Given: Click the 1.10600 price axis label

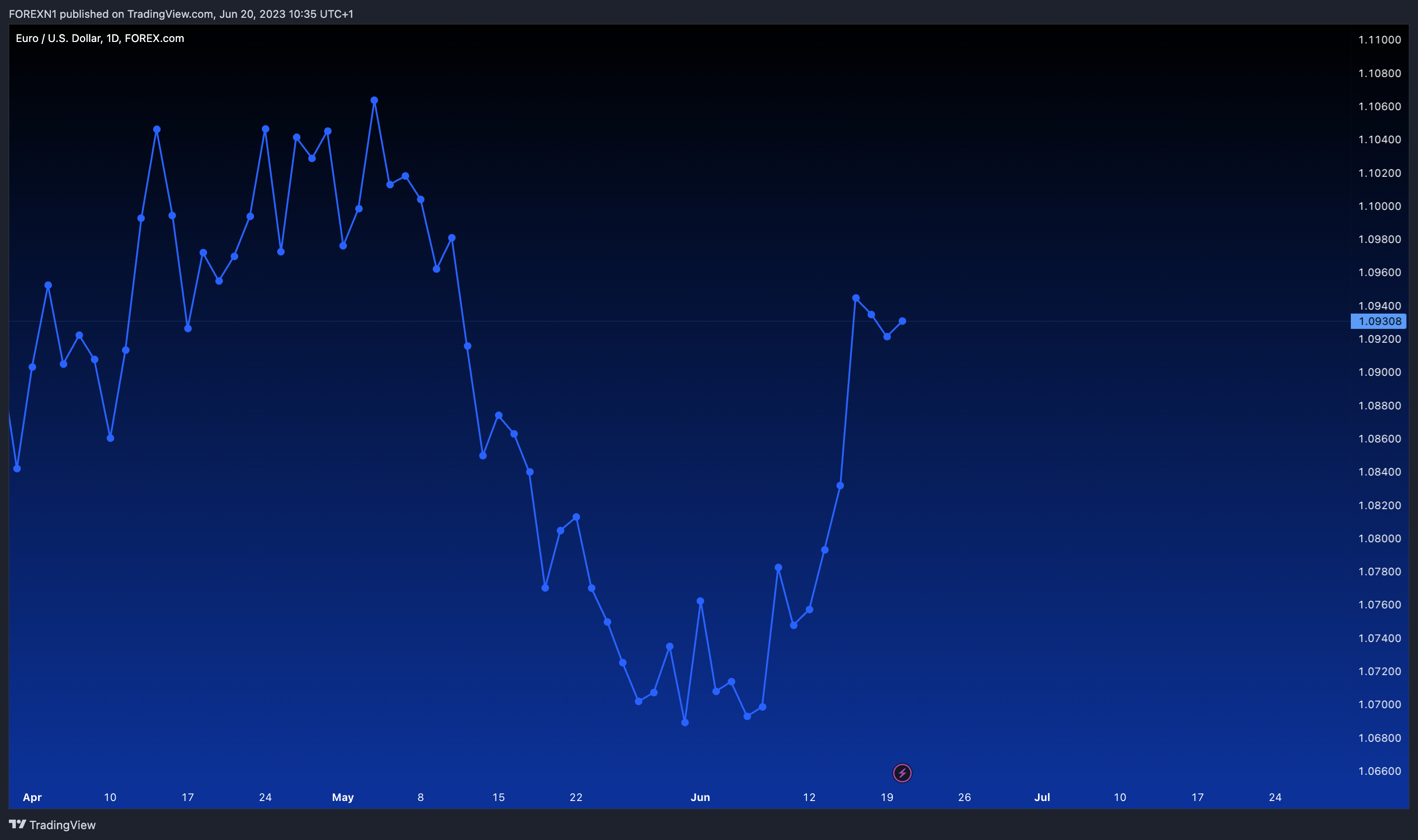Looking at the screenshot, I should tap(1379, 106).
